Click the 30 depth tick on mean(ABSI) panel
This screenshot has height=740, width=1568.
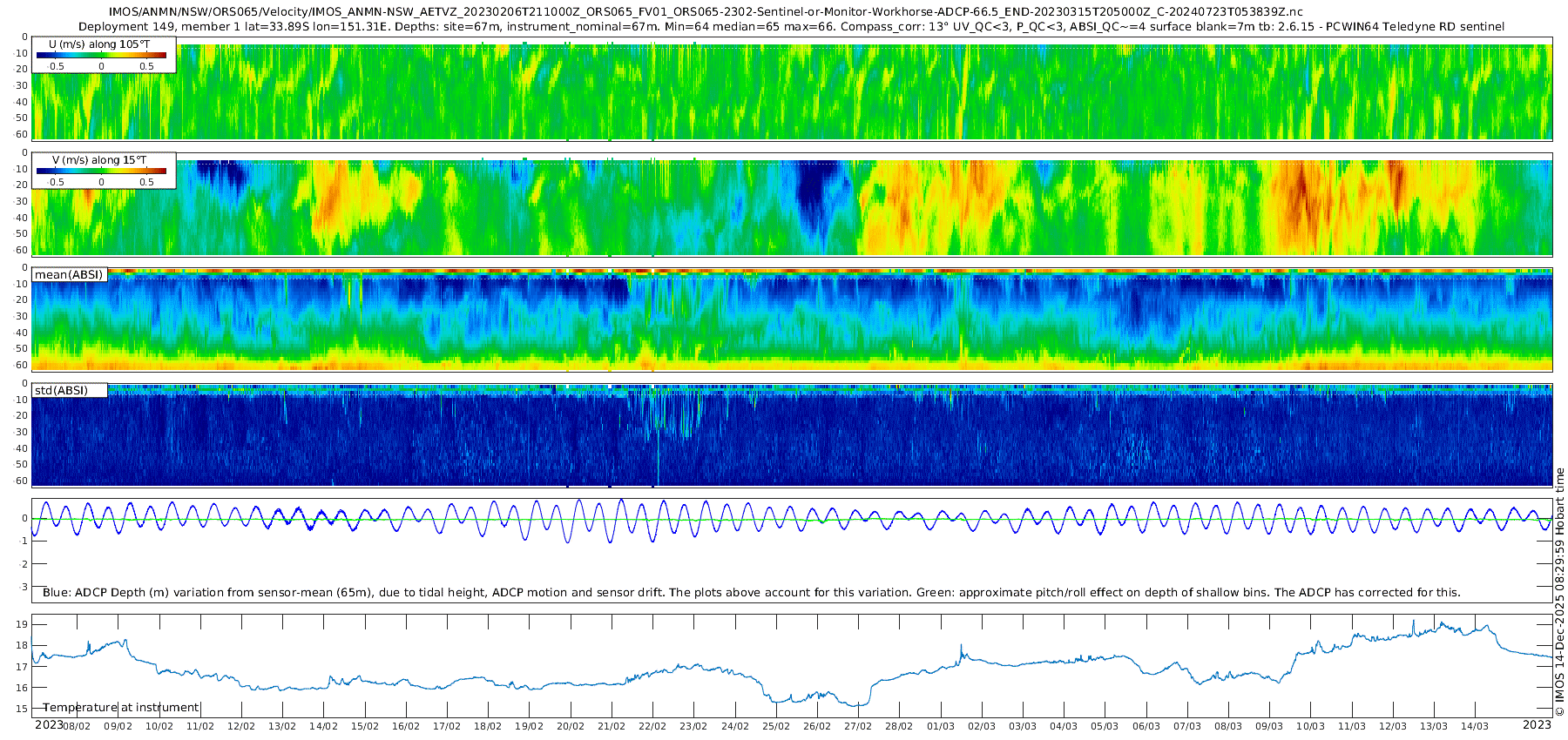pos(22,316)
